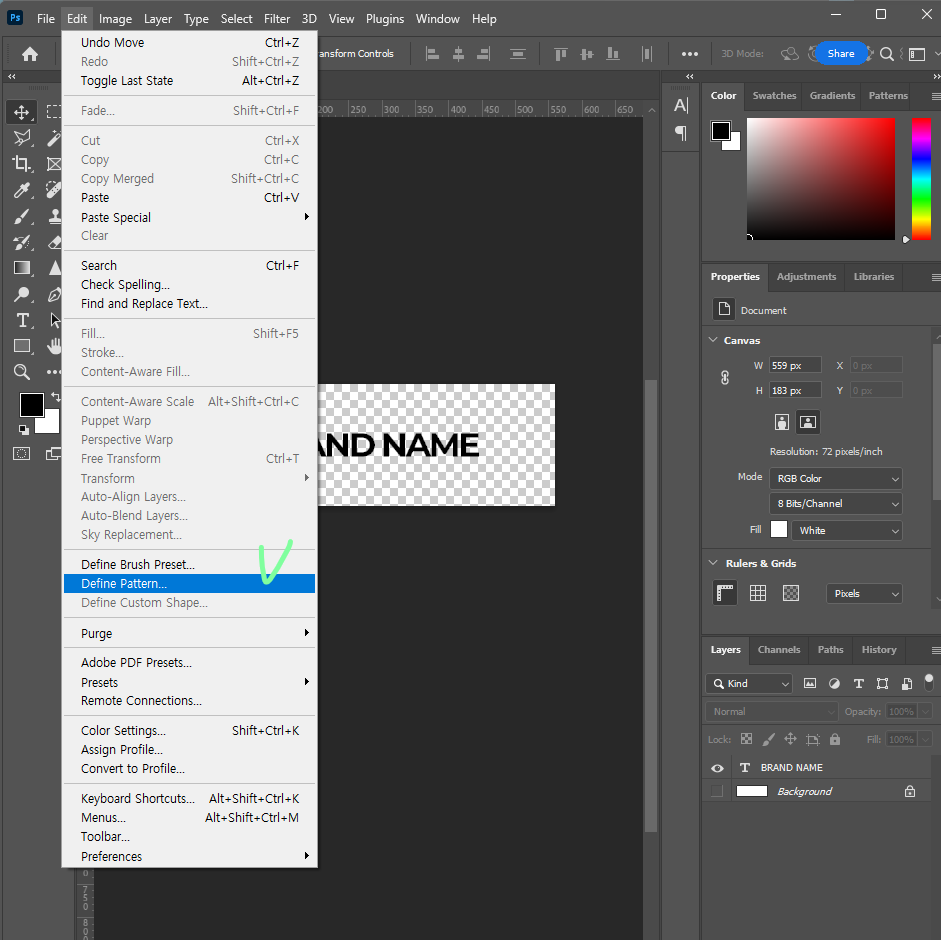
Task: Set canvas to landscape orientation
Action: 808,422
